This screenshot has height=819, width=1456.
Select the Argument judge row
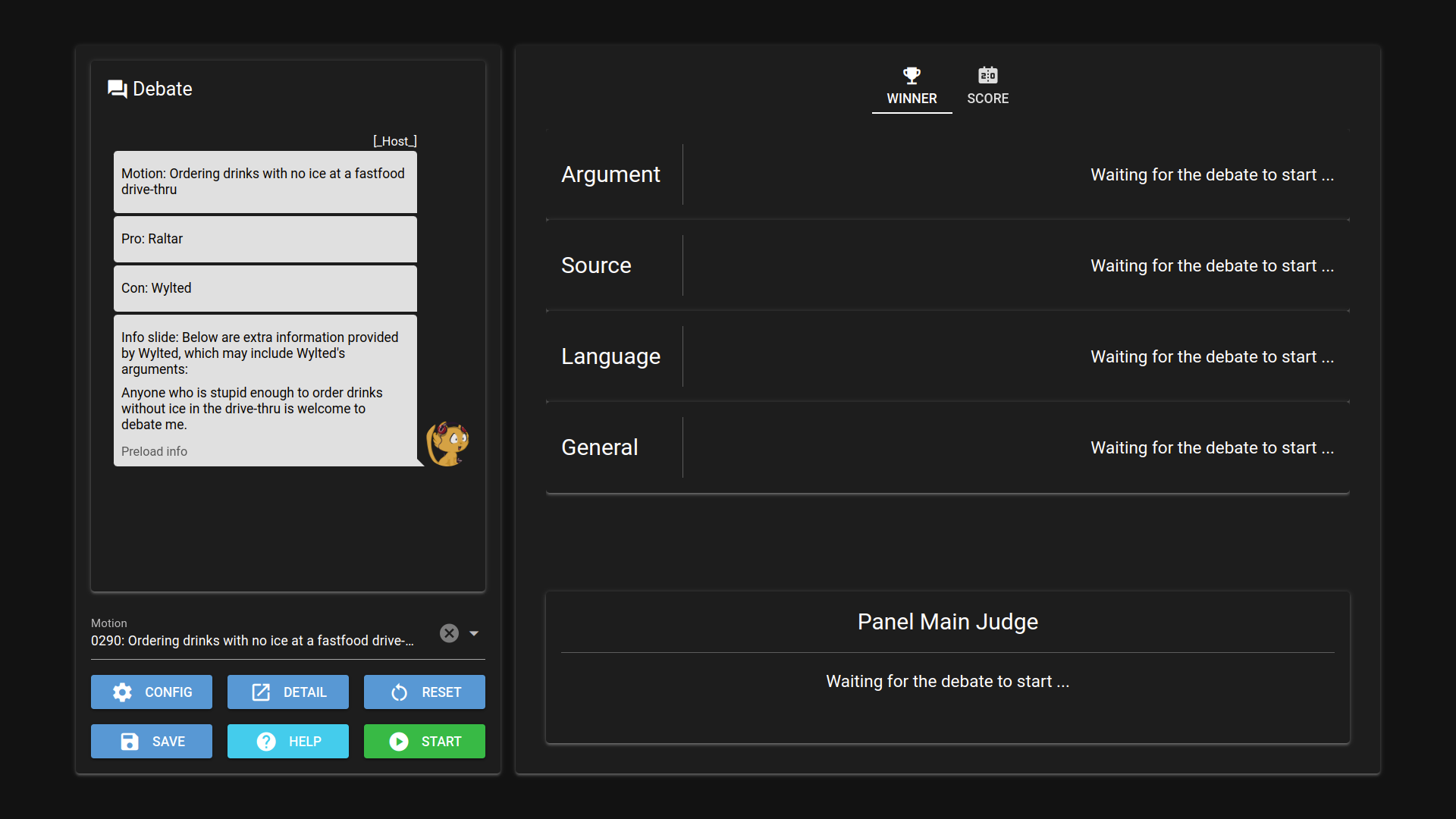coord(947,174)
